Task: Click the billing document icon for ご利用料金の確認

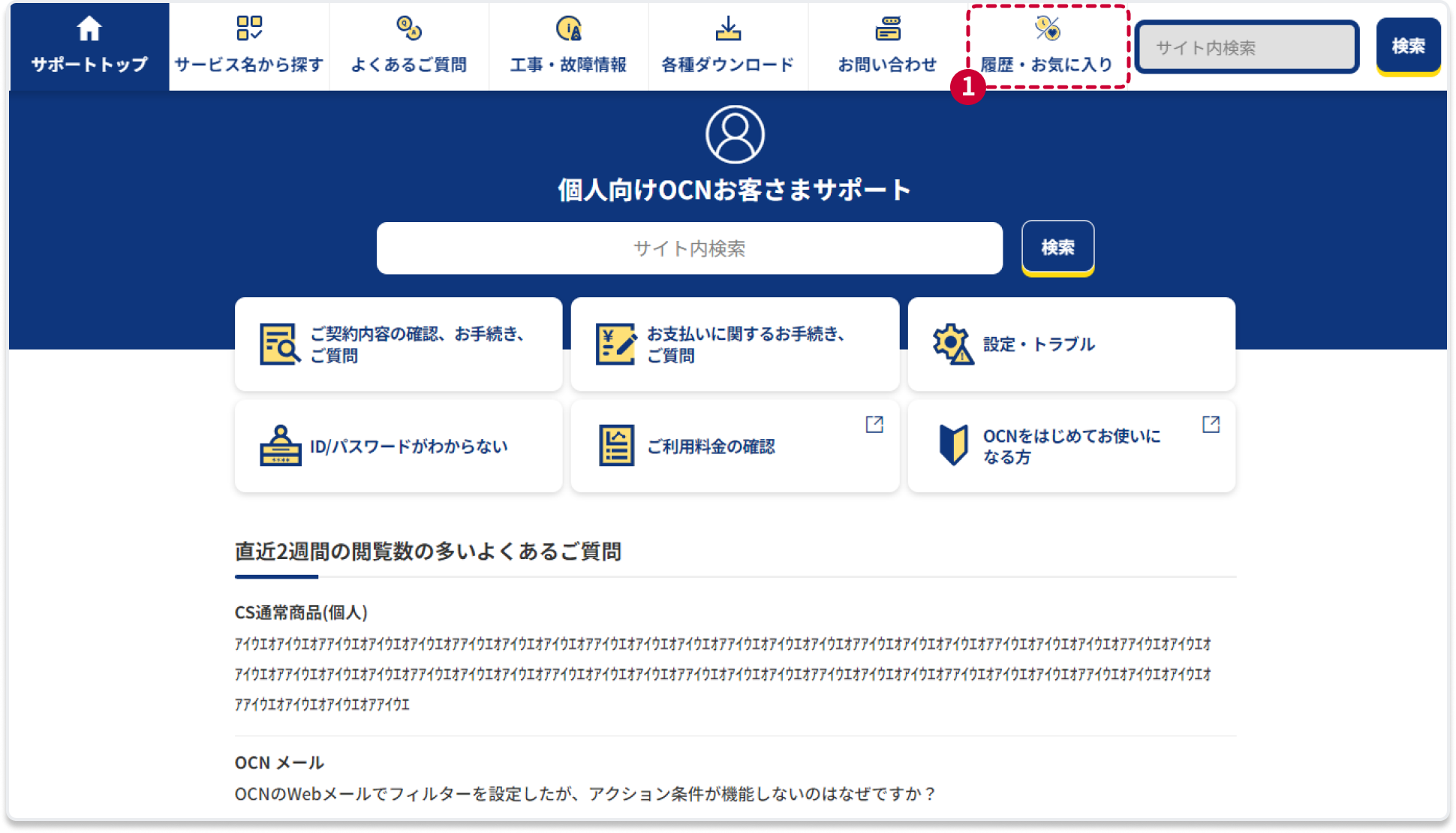Action: click(616, 446)
